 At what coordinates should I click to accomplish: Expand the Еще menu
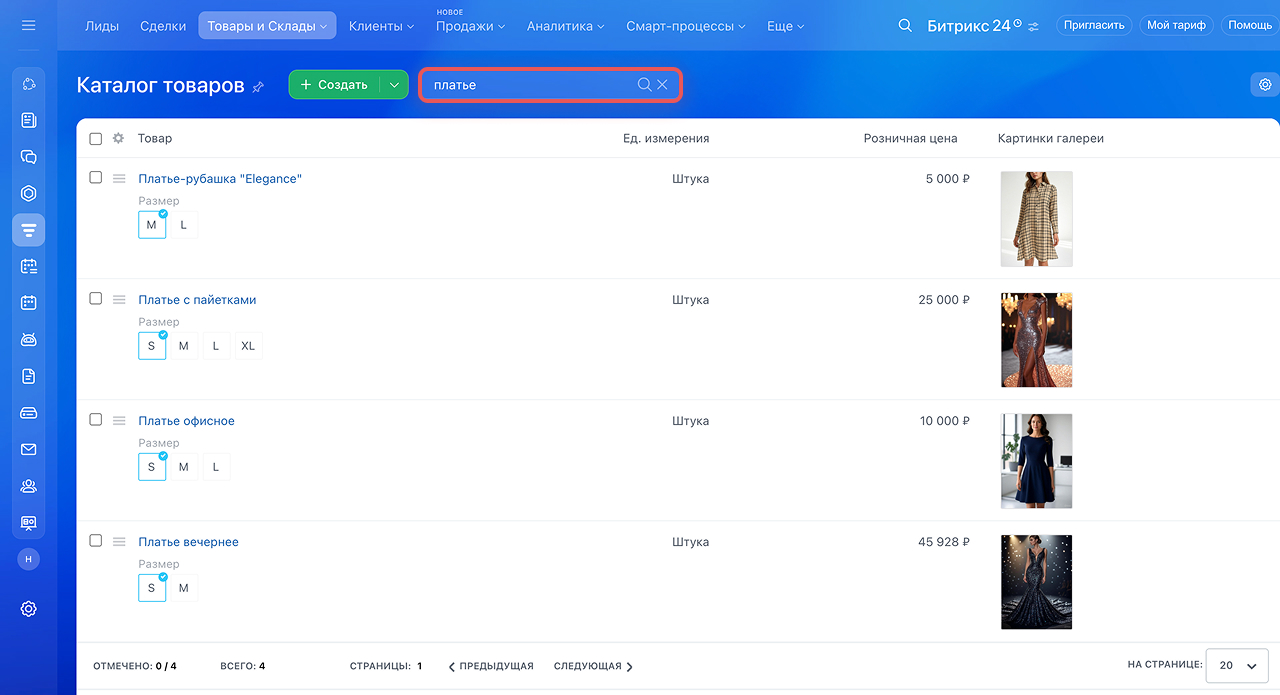785,26
